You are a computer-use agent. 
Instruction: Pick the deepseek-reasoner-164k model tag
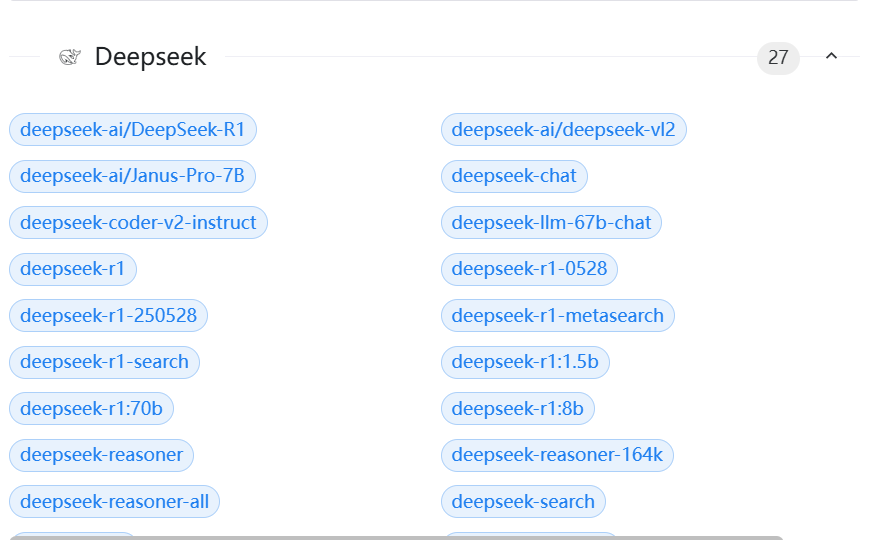coord(557,455)
